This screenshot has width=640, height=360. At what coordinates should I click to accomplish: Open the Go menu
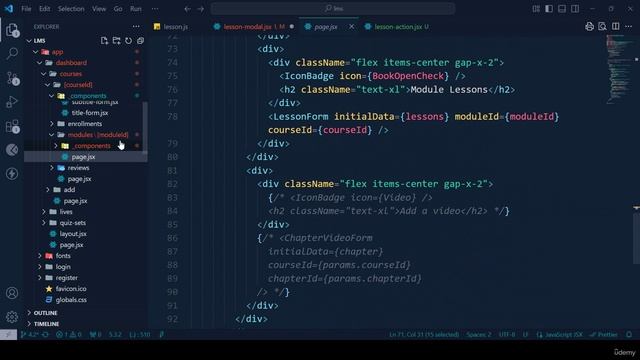coord(118,9)
